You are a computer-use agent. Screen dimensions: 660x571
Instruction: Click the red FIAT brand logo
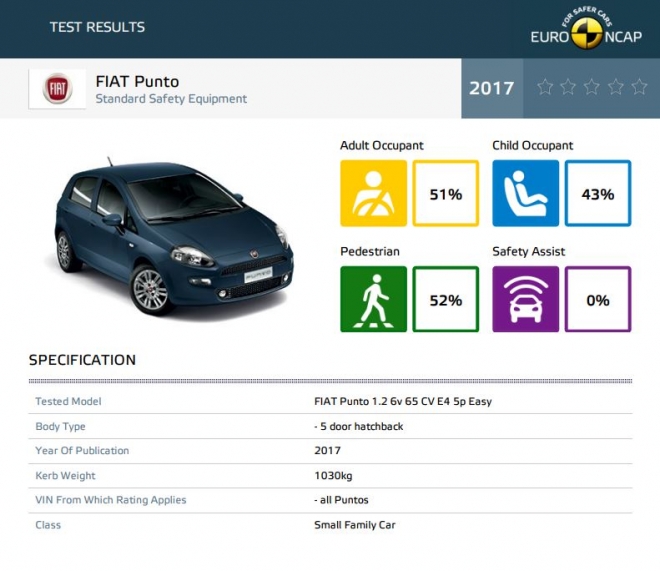pos(57,89)
